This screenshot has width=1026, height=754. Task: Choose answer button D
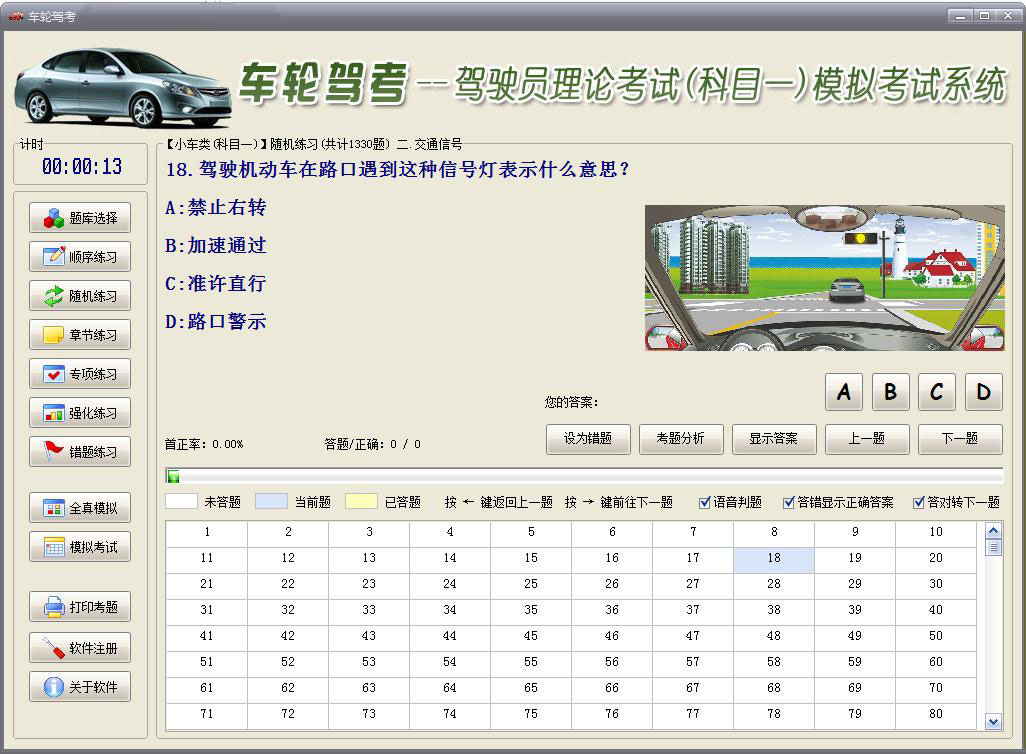tap(983, 392)
